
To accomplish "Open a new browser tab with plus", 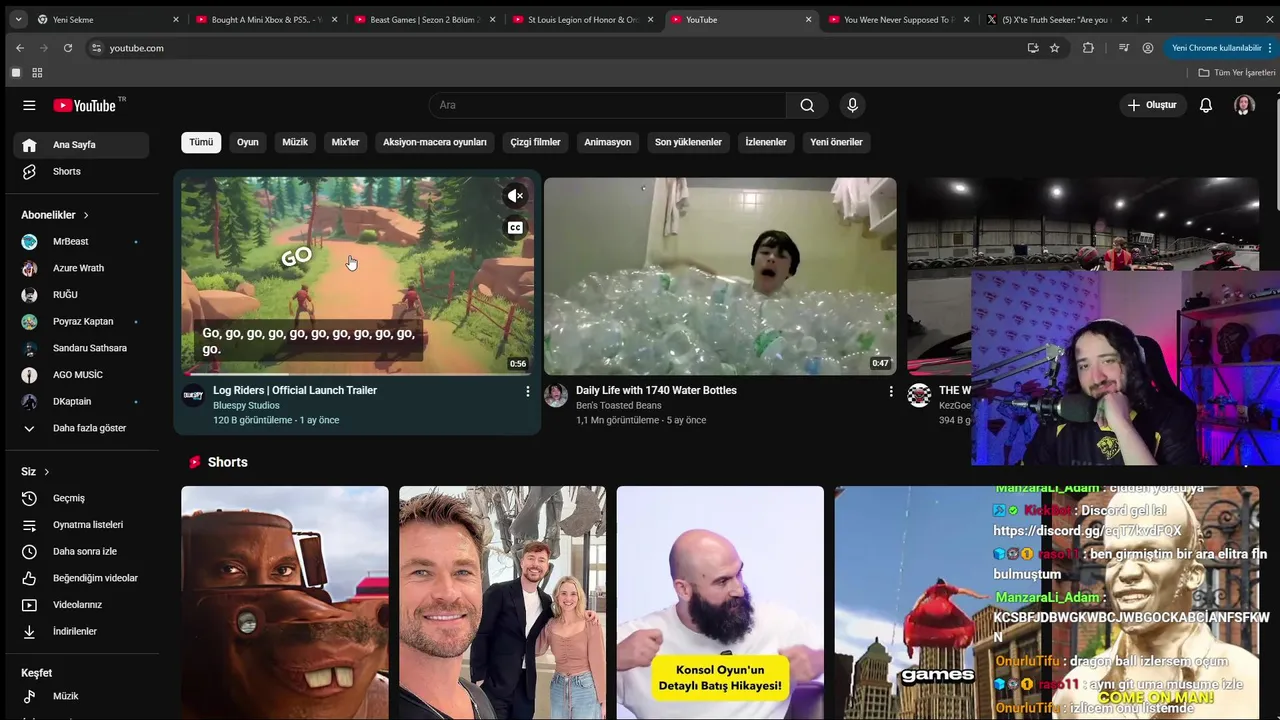I will click(1148, 19).
